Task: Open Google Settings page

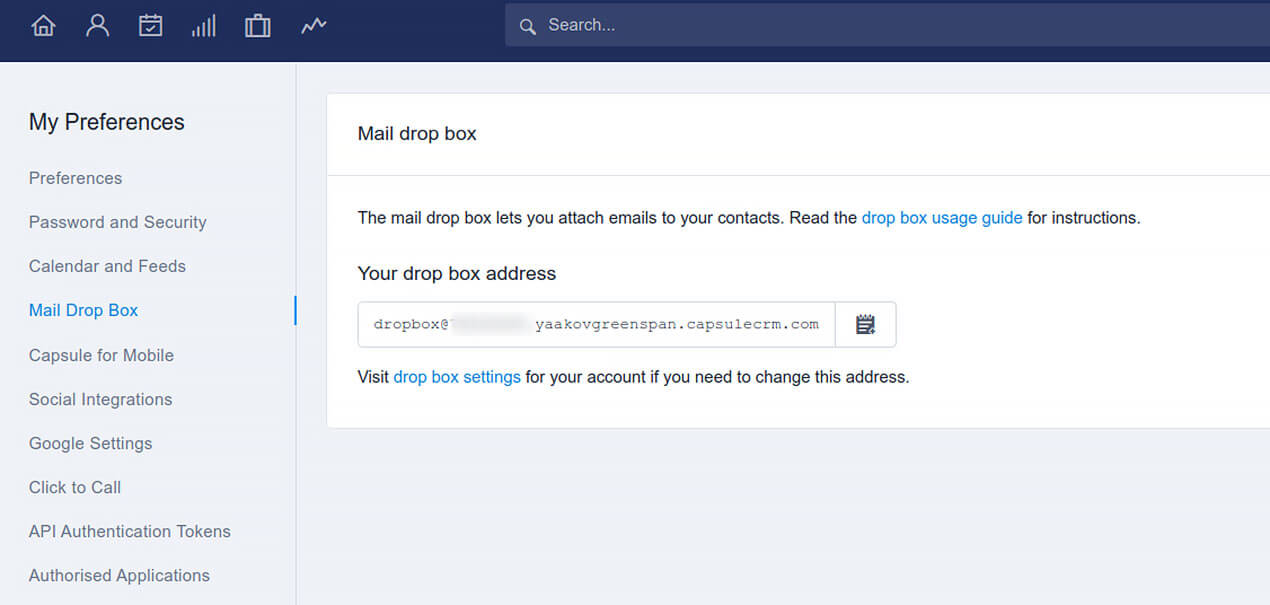Action: [x=90, y=443]
